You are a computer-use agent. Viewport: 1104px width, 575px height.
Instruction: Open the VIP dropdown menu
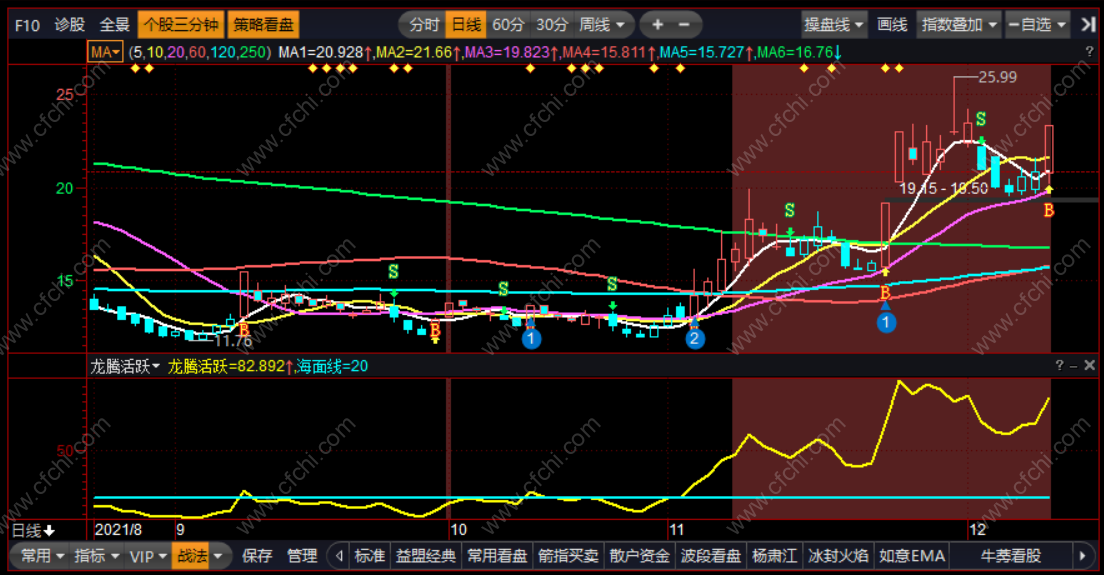click(147, 556)
